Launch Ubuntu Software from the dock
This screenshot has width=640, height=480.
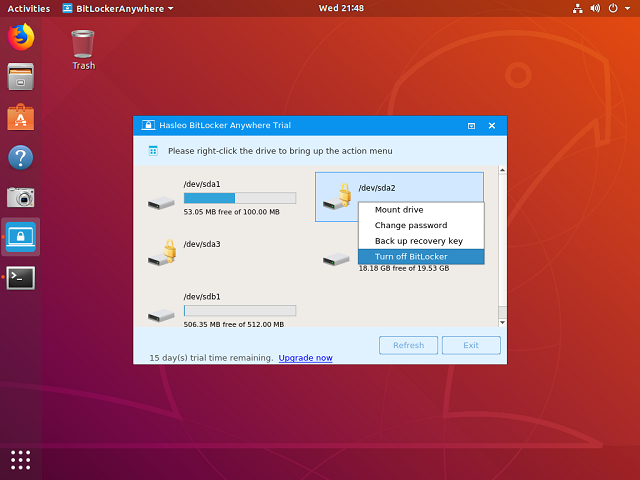pyautogui.click(x=21, y=117)
